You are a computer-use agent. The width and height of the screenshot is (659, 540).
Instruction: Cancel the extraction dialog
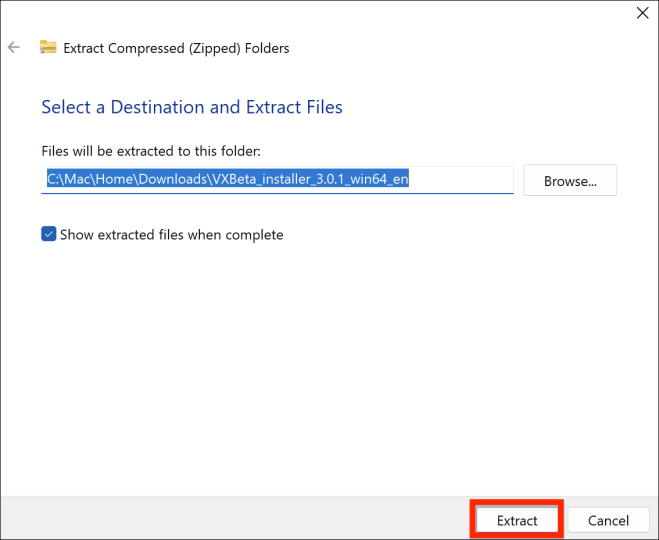[x=608, y=520]
